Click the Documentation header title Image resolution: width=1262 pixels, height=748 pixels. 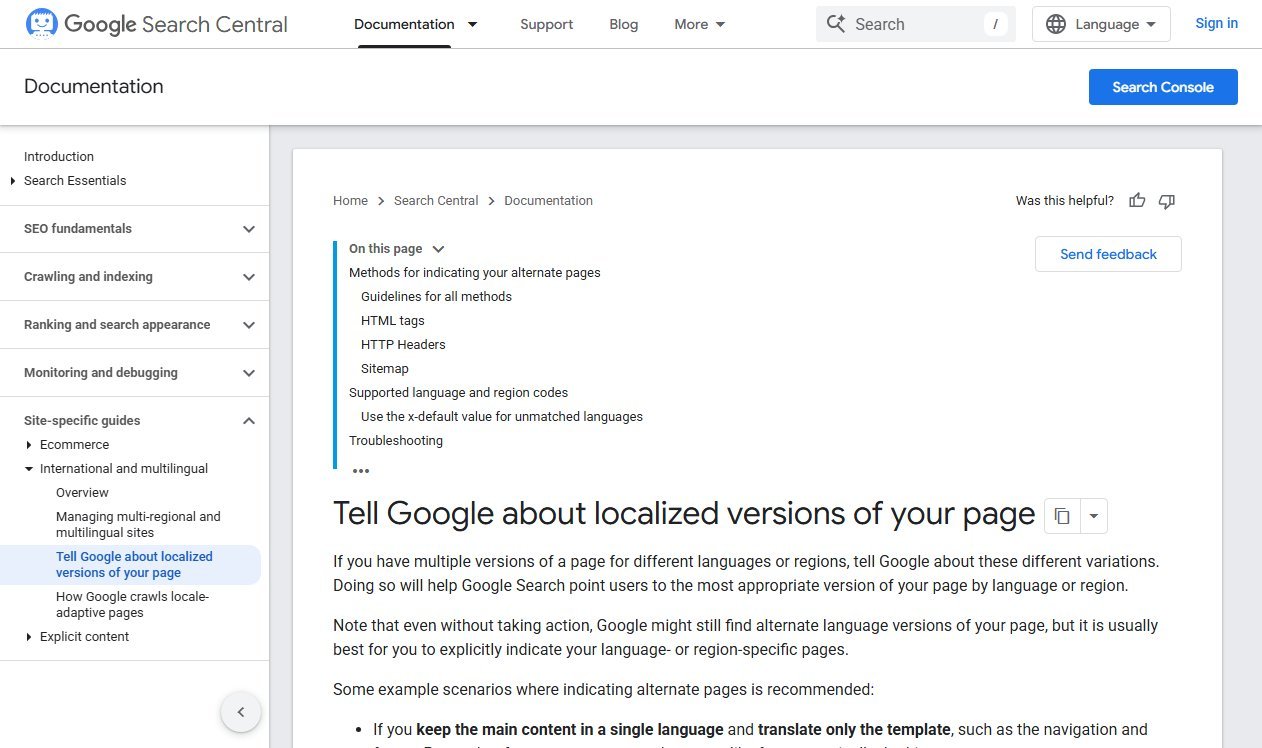[94, 87]
